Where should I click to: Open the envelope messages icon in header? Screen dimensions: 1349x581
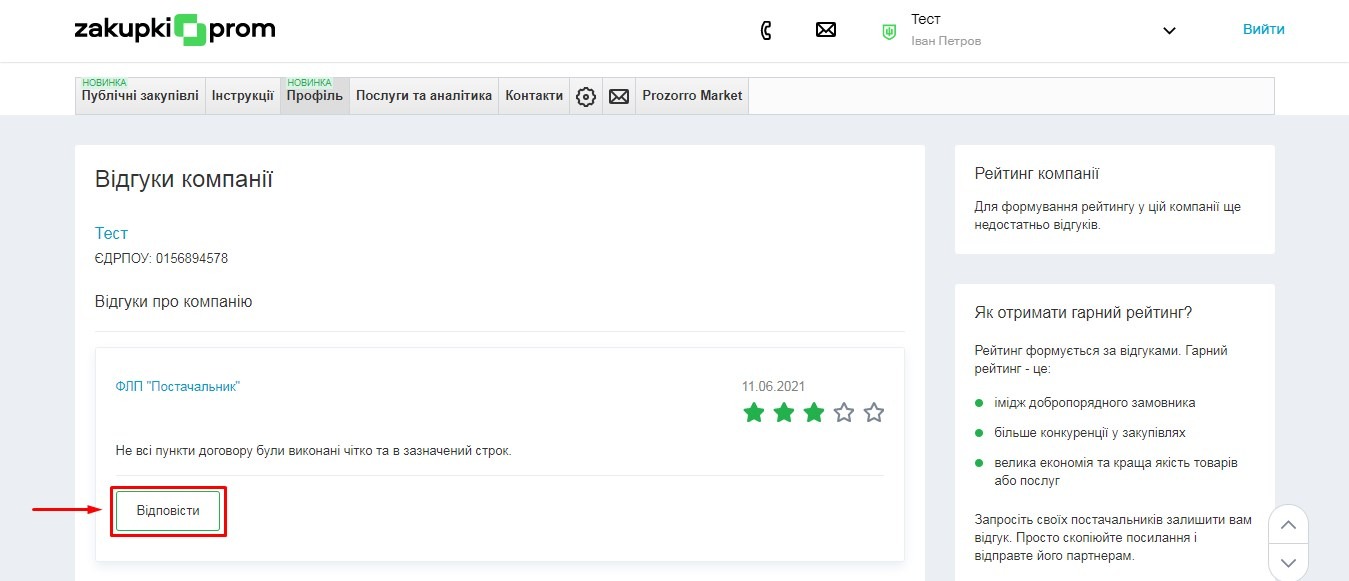point(826,30)
